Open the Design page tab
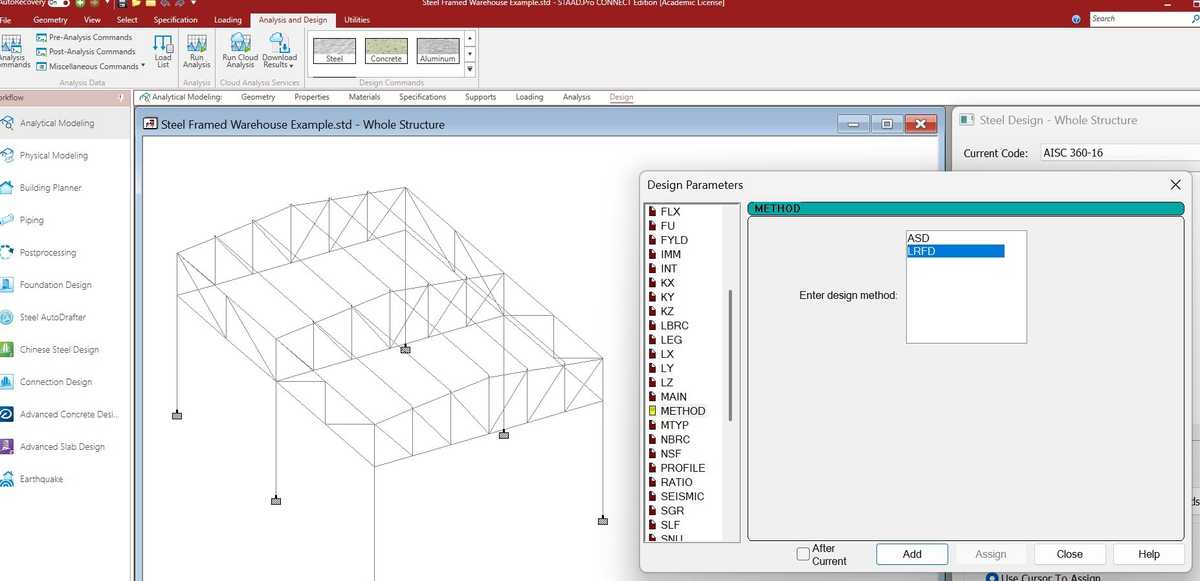 (x=621, y=97)
